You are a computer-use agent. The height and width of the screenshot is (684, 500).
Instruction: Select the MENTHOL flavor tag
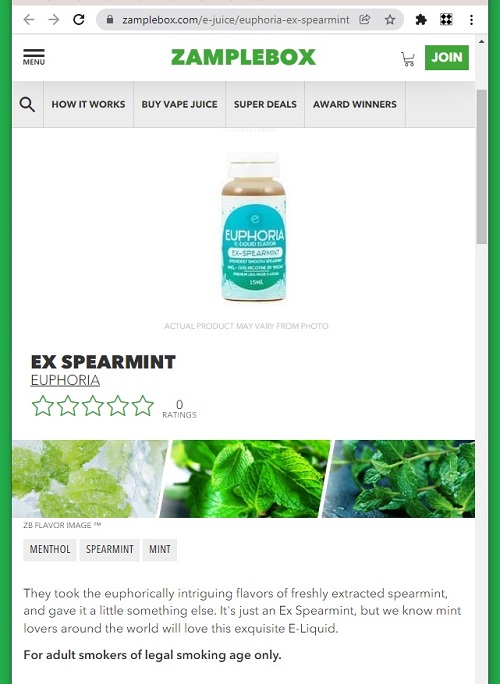pyautogui.click(x=50, y=550)
